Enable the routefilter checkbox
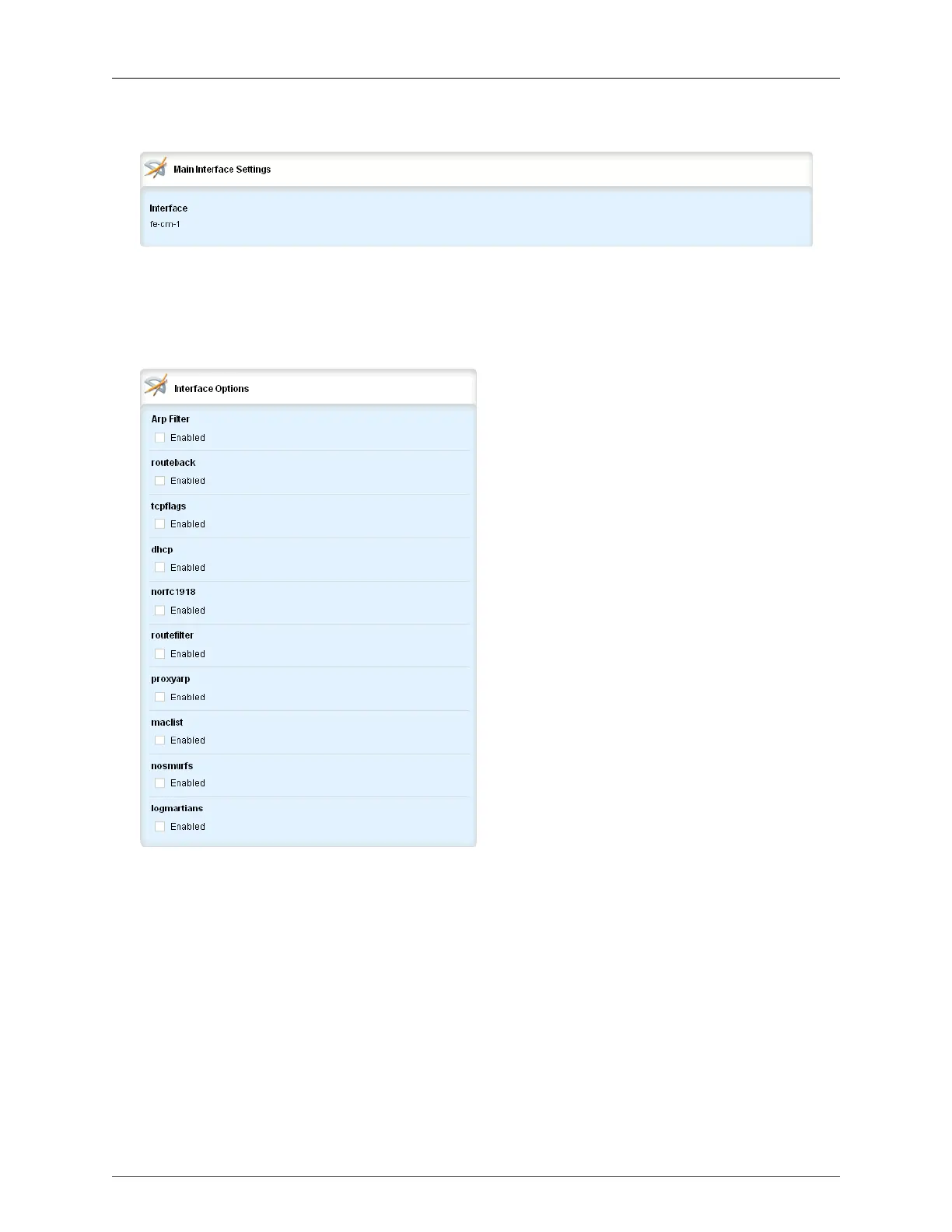The width and height of the screenshot is (952, 1232). tap(159, 654)
